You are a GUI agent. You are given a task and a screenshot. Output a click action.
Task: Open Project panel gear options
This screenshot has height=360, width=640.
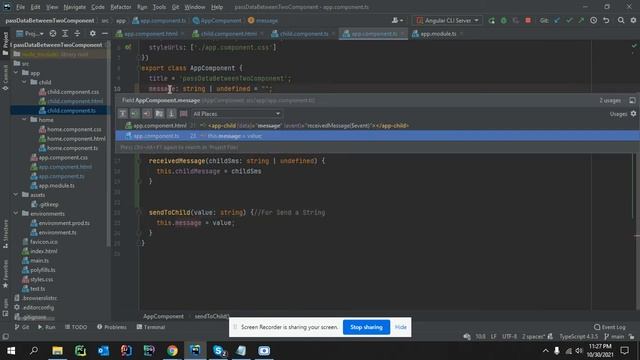(93, 33)
